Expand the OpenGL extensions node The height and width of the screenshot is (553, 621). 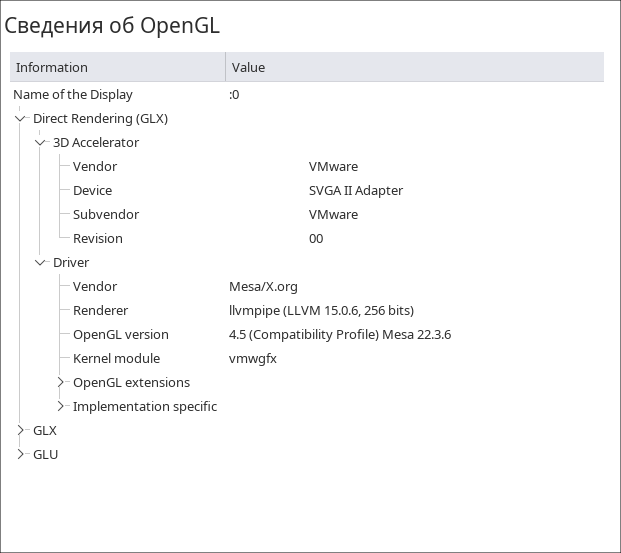[61, 383]
